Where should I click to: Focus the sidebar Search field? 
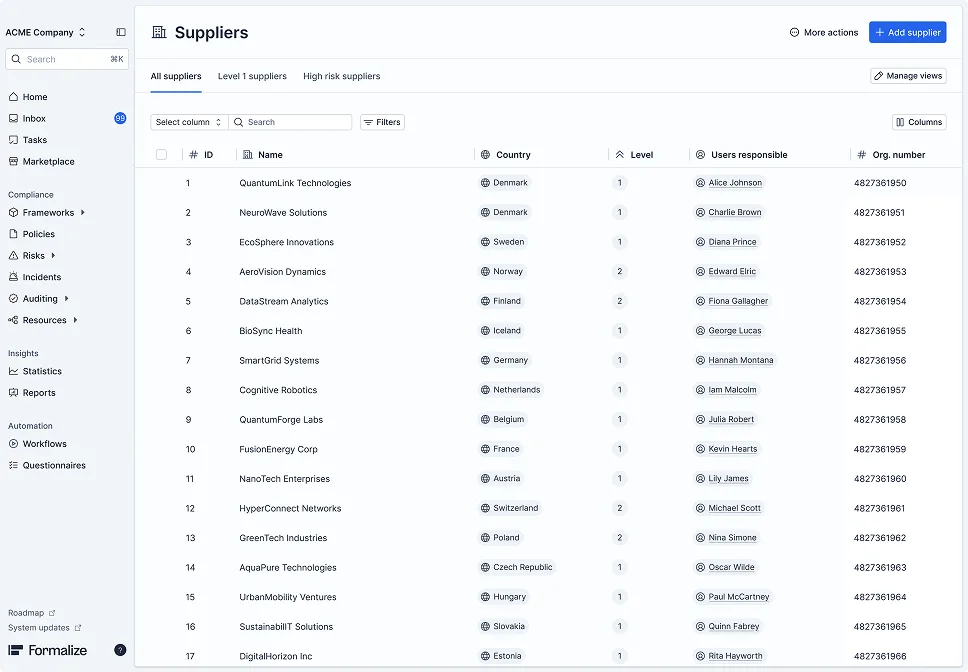[x=67, y=59]
